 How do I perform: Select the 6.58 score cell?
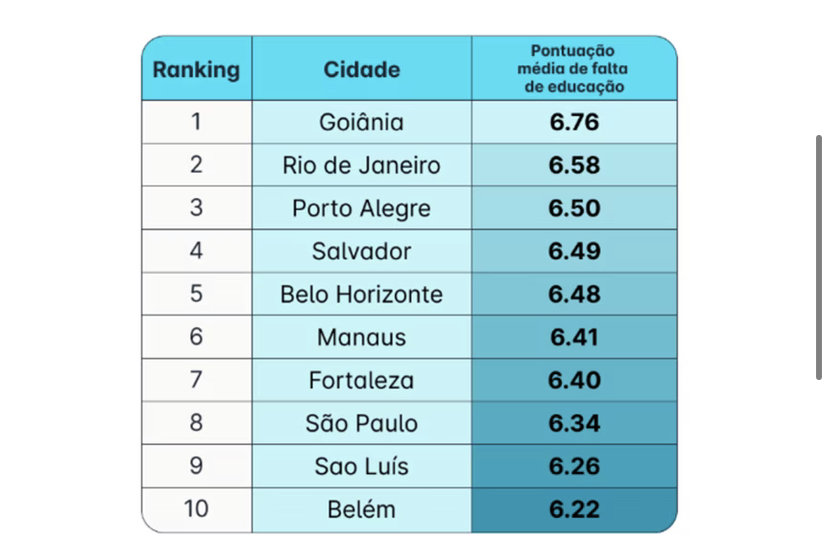(x=574, y=165)
